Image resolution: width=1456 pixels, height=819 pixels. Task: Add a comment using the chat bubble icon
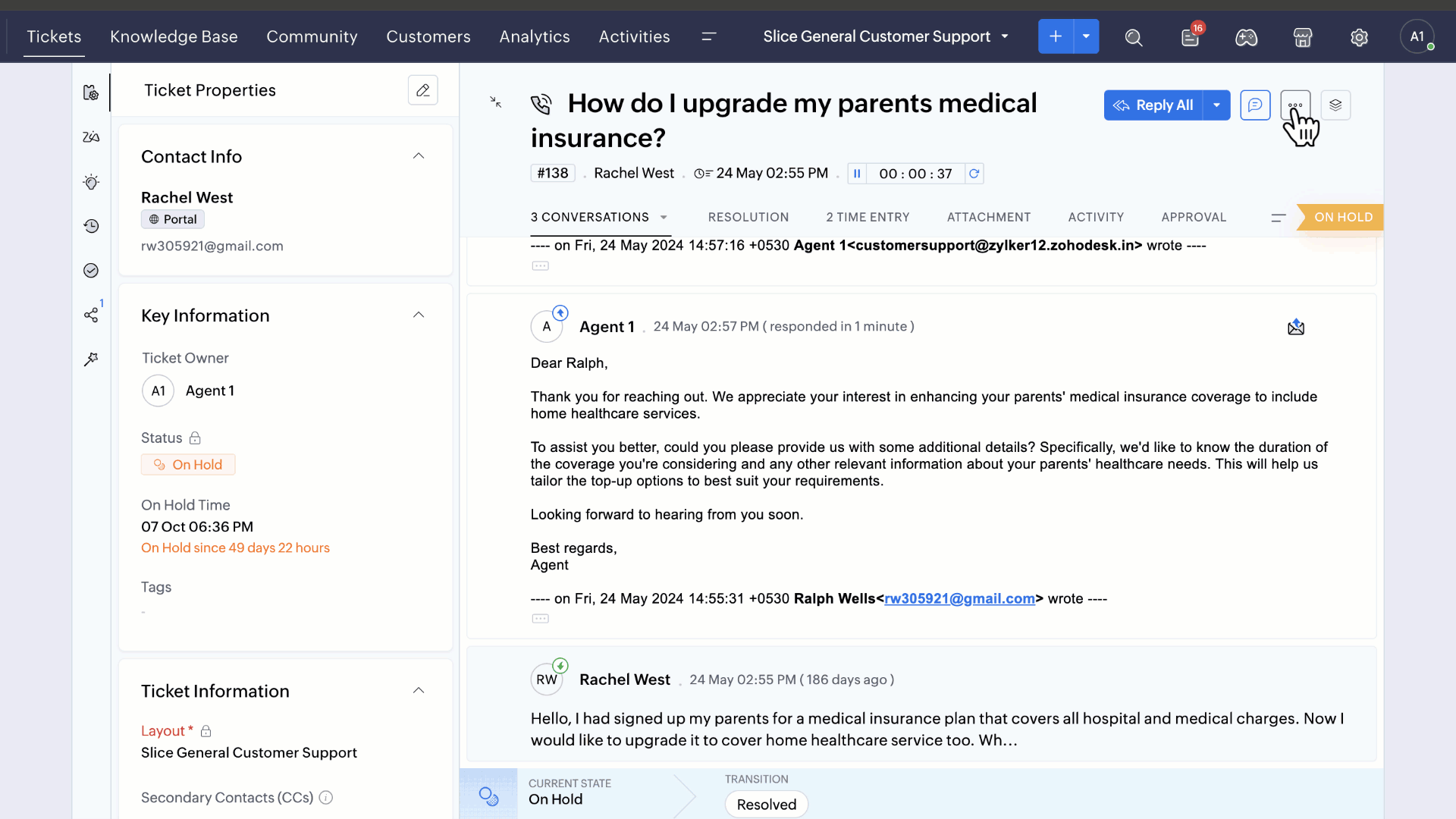[1255, 105]
